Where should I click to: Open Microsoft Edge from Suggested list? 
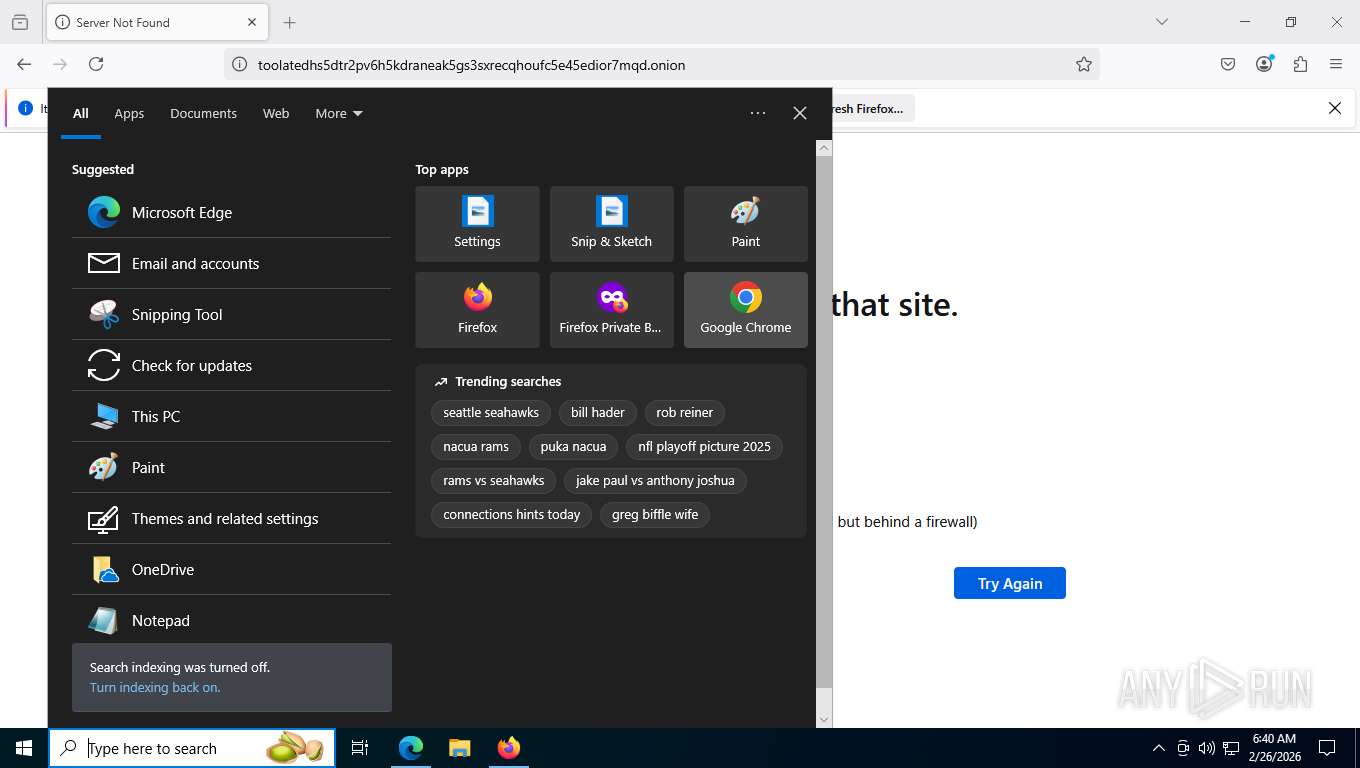tap(231, 212)
